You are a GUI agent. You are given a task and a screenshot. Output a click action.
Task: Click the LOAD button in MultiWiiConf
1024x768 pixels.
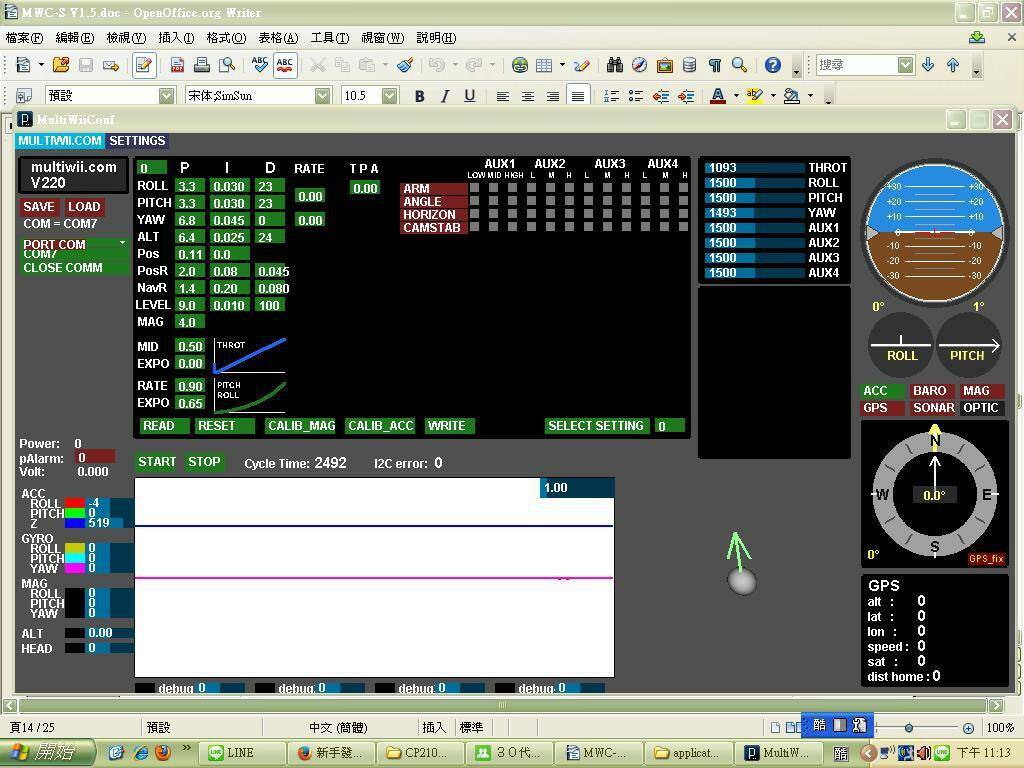[x=84, y=207]
